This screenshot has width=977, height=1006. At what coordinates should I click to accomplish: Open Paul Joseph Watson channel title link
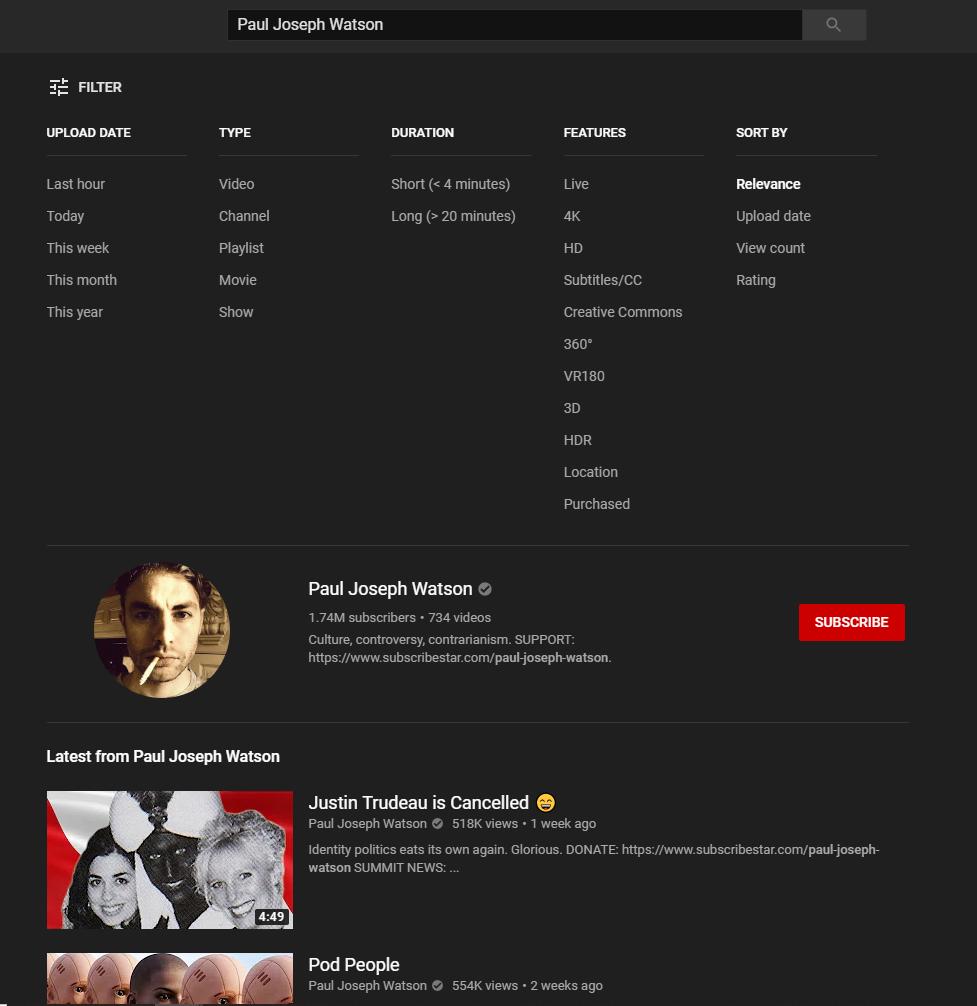tap(390, 589)
